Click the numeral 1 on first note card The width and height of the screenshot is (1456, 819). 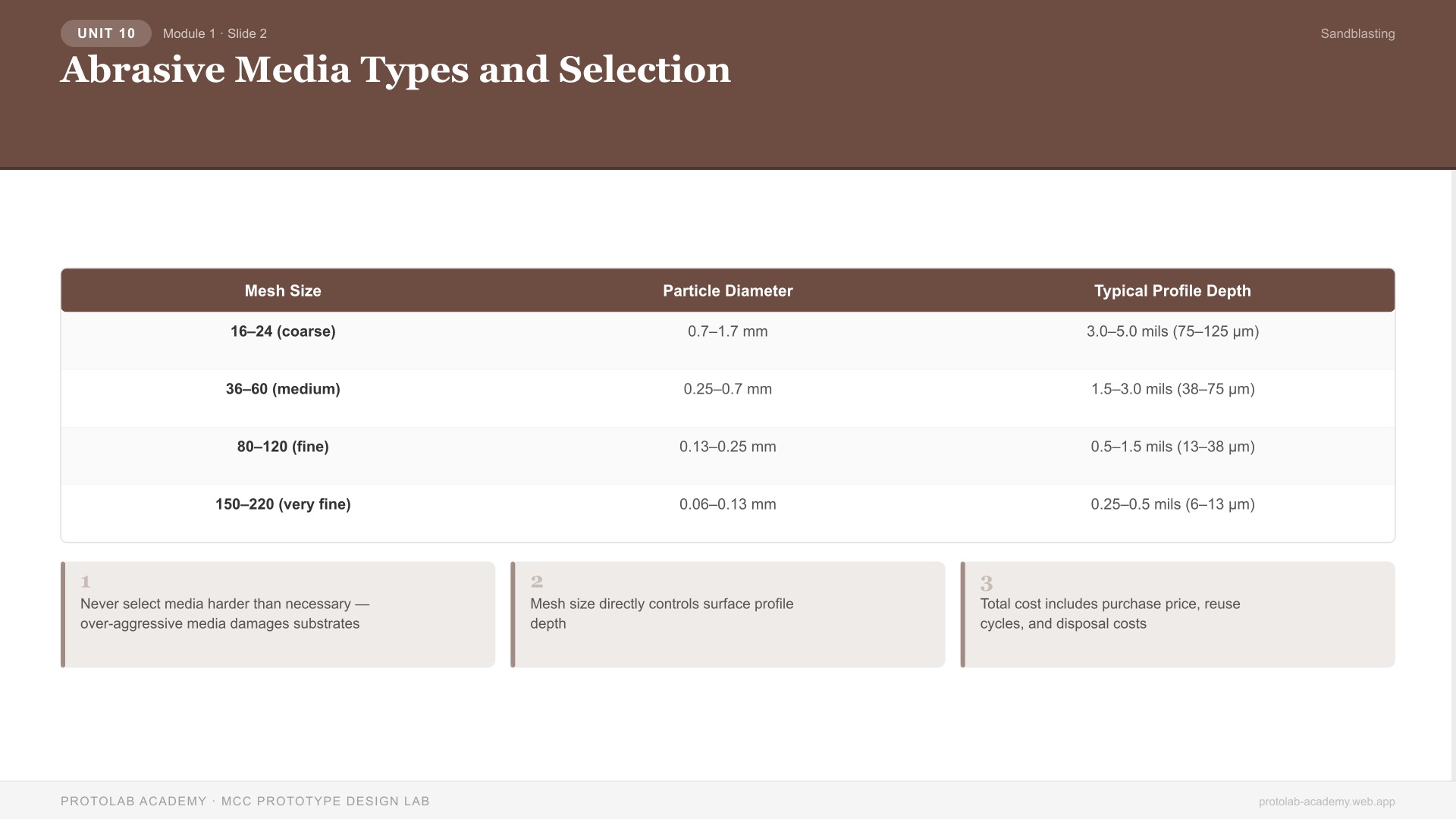[x=86, y=582]
